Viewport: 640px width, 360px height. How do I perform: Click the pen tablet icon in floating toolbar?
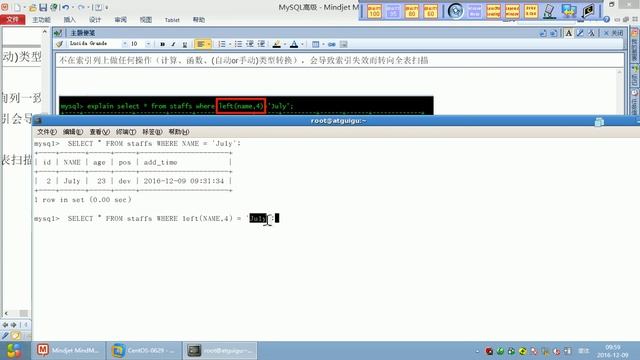550,11
